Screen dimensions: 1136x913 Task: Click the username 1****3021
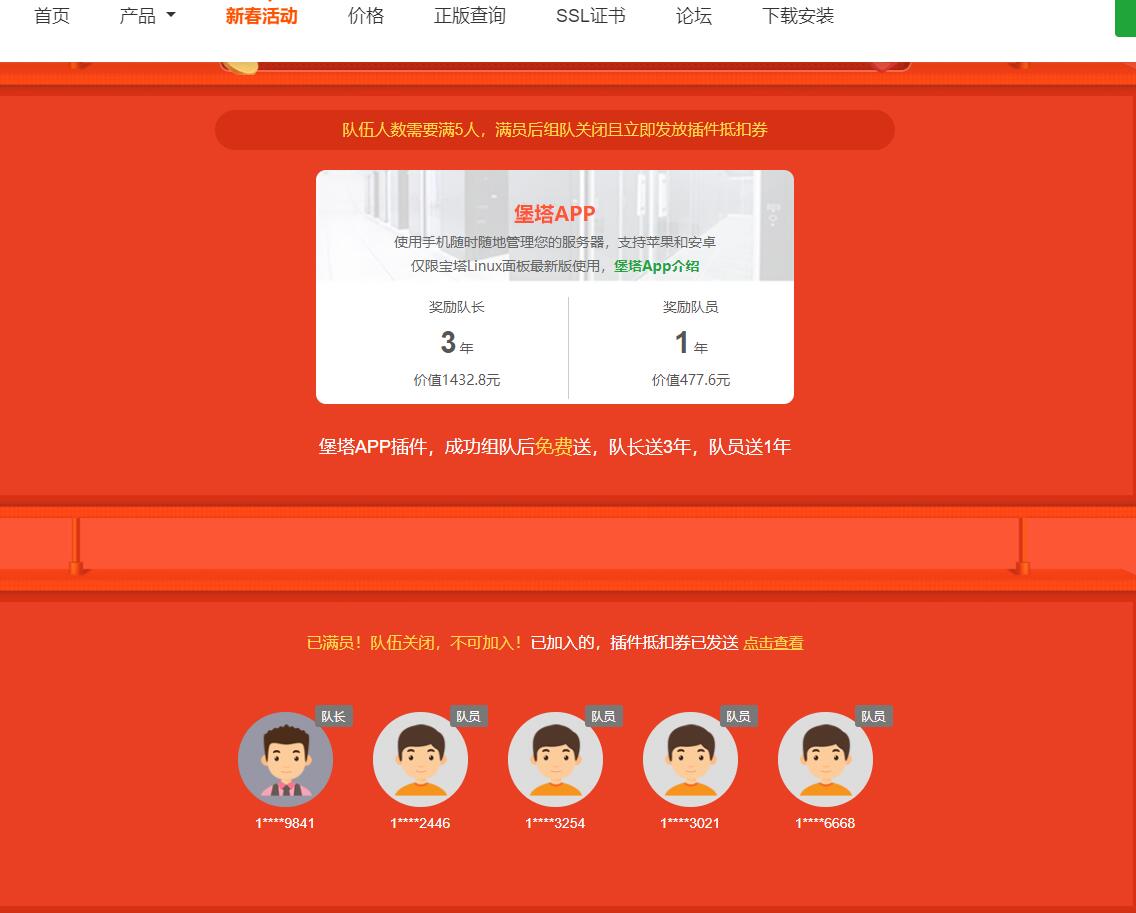(690, 823)
